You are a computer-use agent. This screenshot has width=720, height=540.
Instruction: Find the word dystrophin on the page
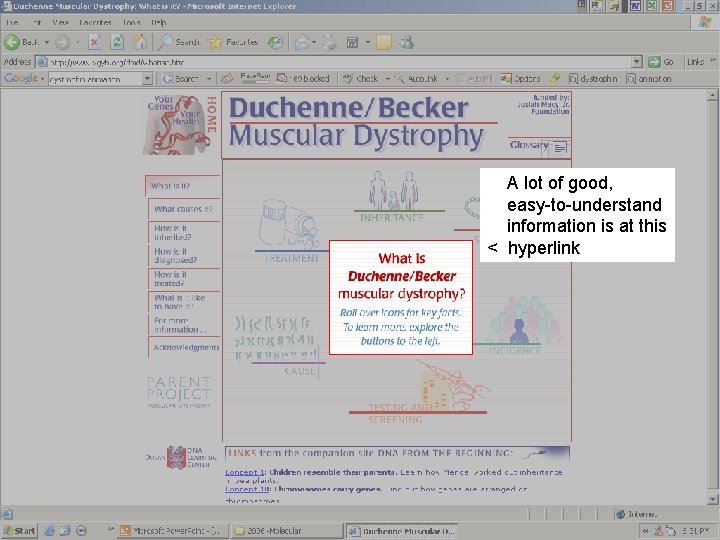pos(593,79)
